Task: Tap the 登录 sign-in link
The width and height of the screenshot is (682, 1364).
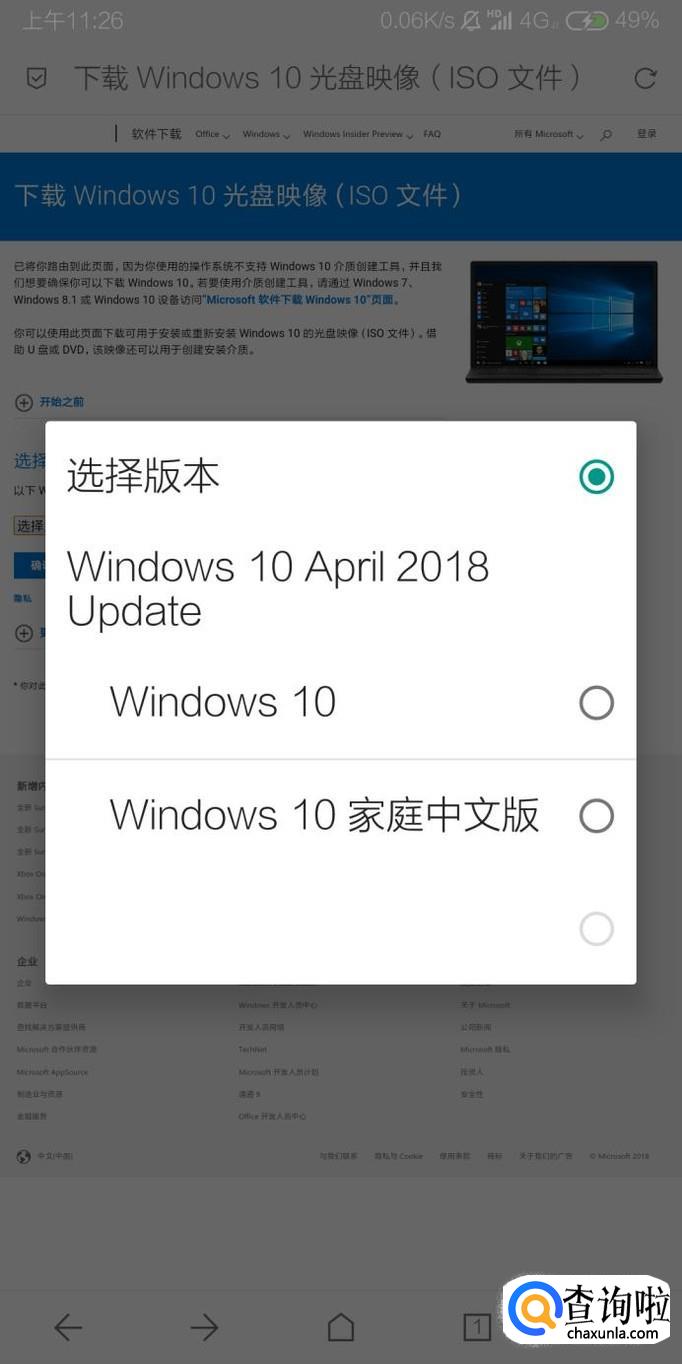Action: point(647,134)
